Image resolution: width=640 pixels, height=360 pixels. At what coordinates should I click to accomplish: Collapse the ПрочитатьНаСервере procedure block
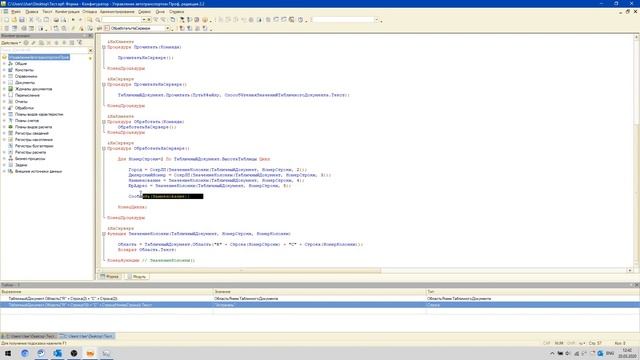tap(104, 84)
